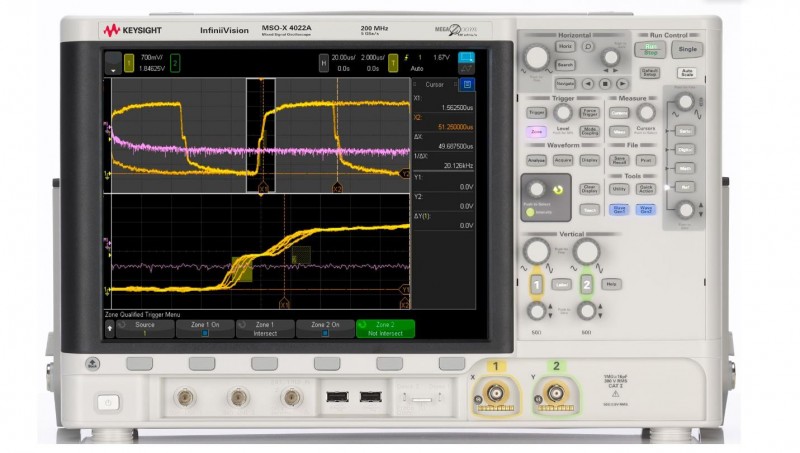The height and width of the screenshot is (453, 800).
Task: Open the Zone 1 Intersect option
Action: (265, 328)
